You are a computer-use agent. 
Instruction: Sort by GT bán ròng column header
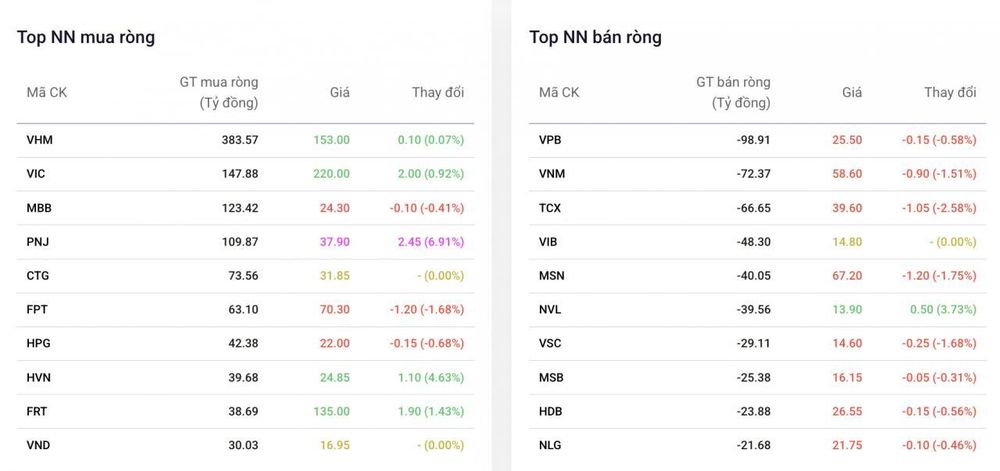pyautogui.click(x=733, y=92)
